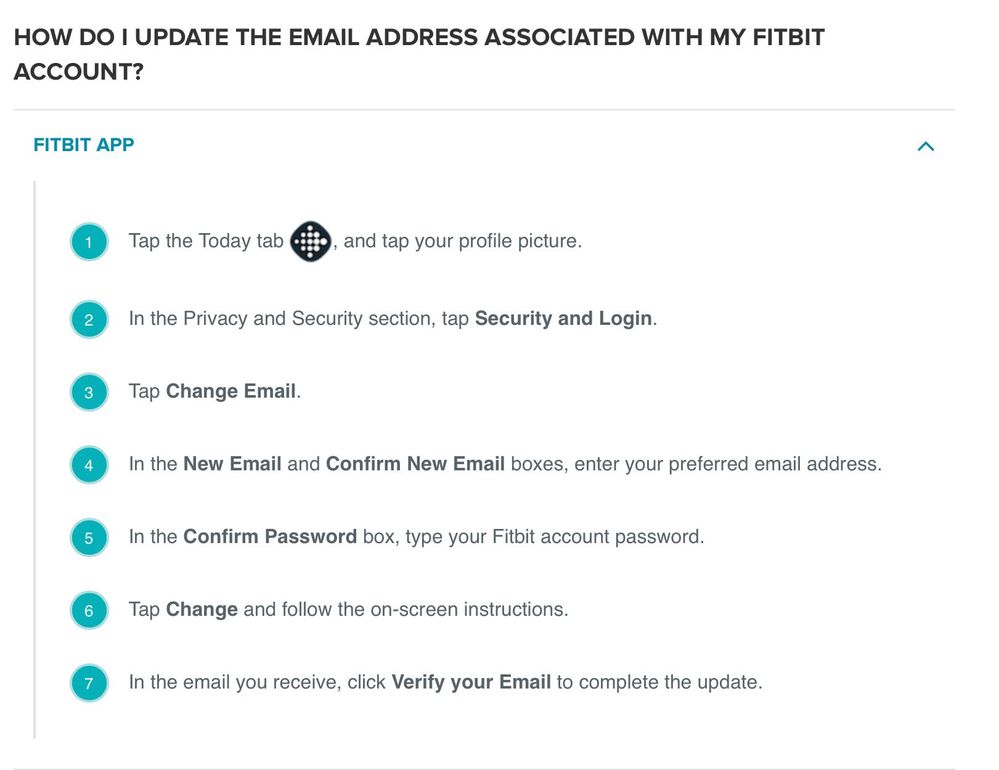Click the Fitbit Today tab icon
Viewport: 999px width, 770px height.
(310, 241)
